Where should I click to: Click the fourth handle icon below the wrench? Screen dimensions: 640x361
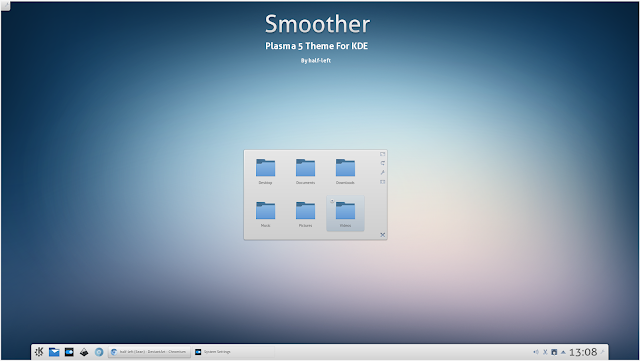[382, 182]
